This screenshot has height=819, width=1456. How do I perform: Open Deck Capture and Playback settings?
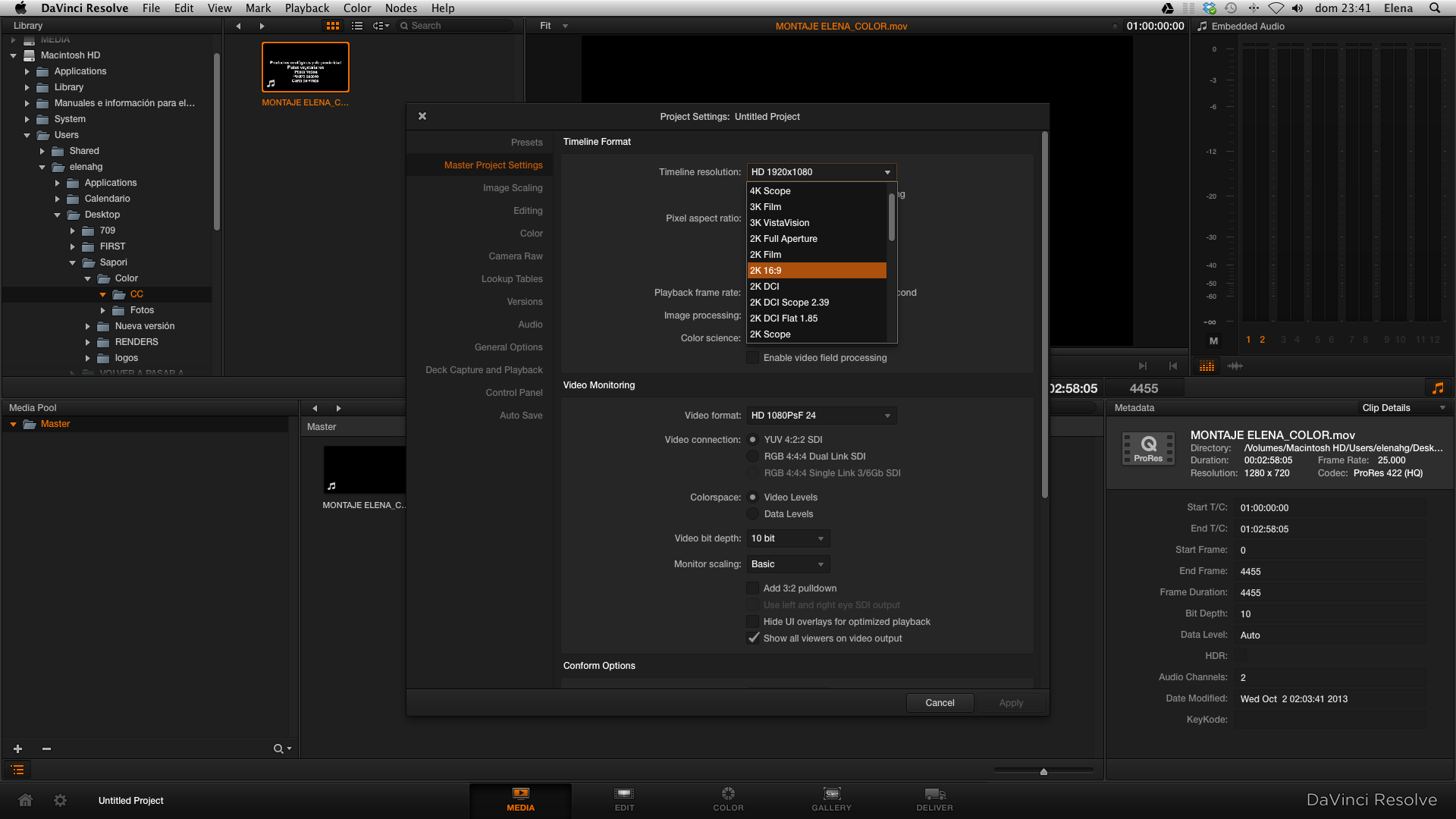pyautogui.click(x=484, y=370)
